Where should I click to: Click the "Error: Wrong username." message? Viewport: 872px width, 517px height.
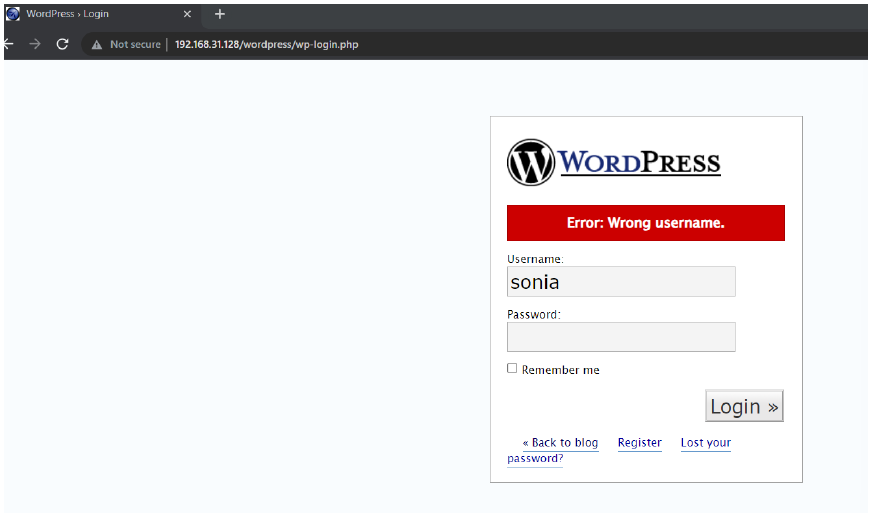(x=646, y=223)
